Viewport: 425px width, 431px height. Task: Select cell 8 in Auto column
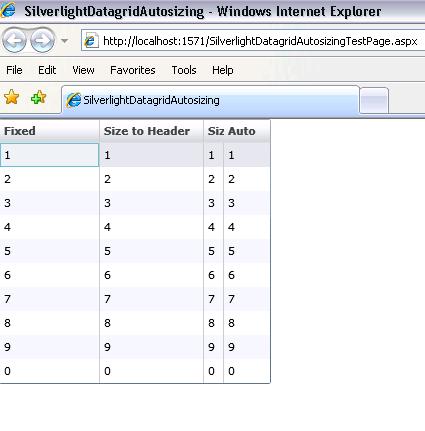pyautogui.click(x=247, y=323)
